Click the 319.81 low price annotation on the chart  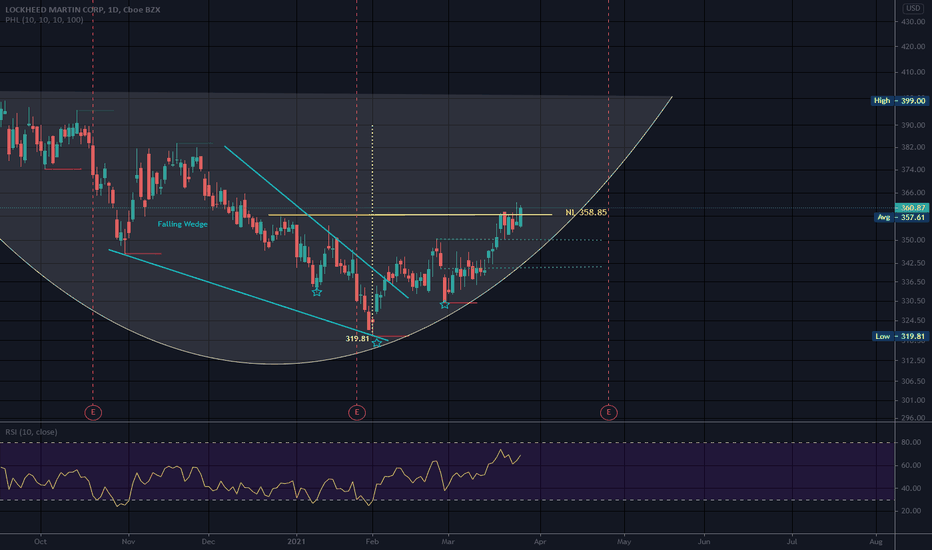tap(357, 338)
